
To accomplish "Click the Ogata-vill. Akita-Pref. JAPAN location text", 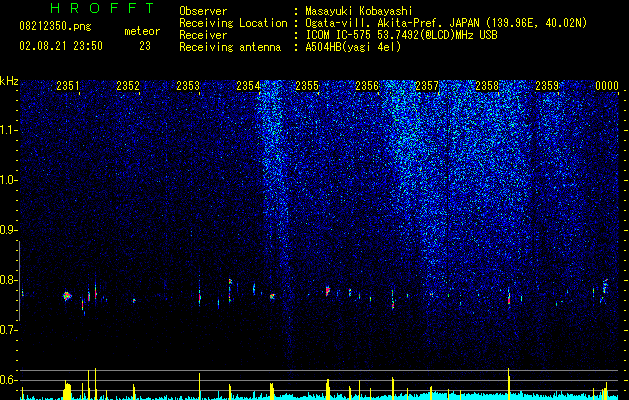I will 446,23.
